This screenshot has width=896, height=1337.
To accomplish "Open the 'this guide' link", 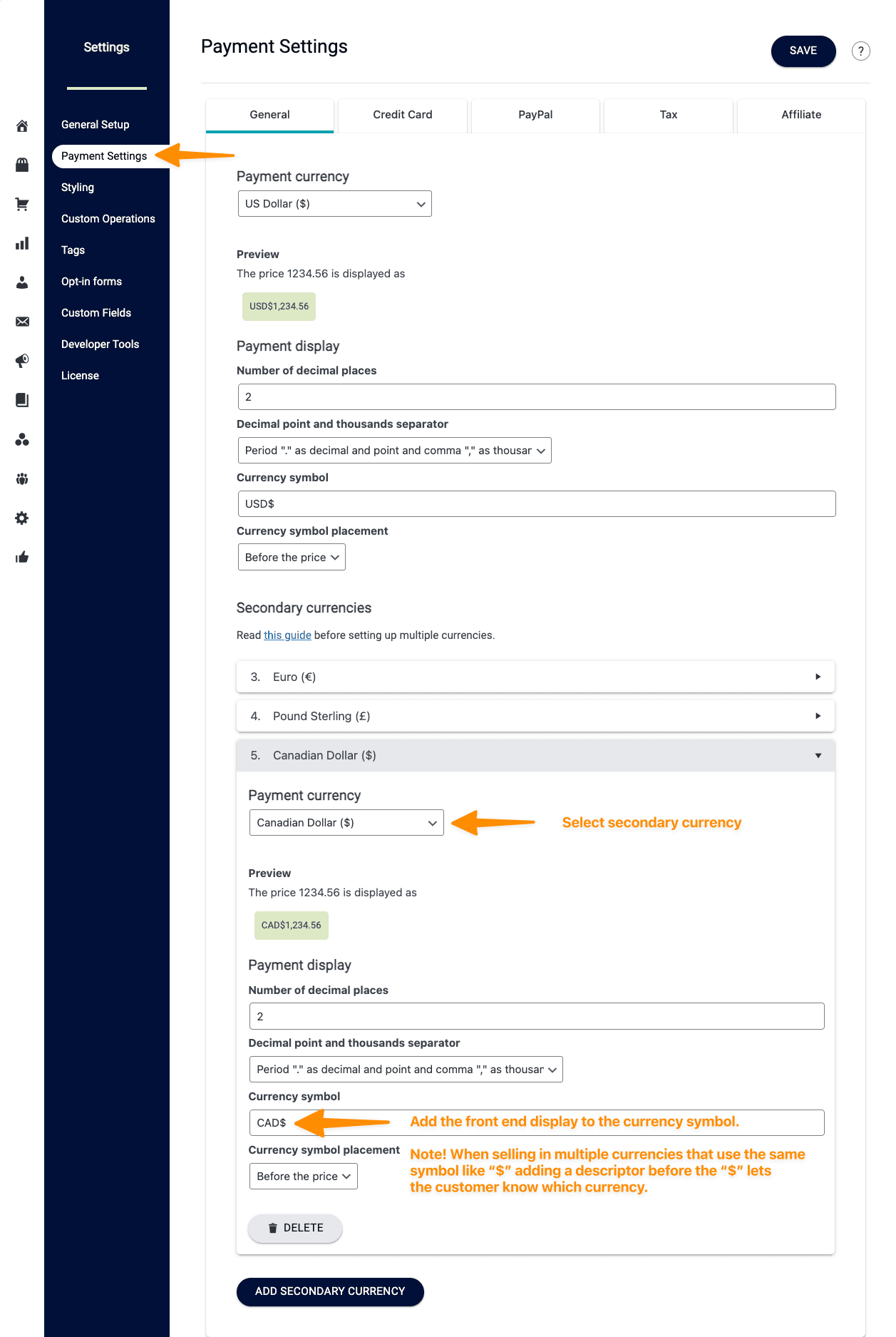I will click(287, 635).
